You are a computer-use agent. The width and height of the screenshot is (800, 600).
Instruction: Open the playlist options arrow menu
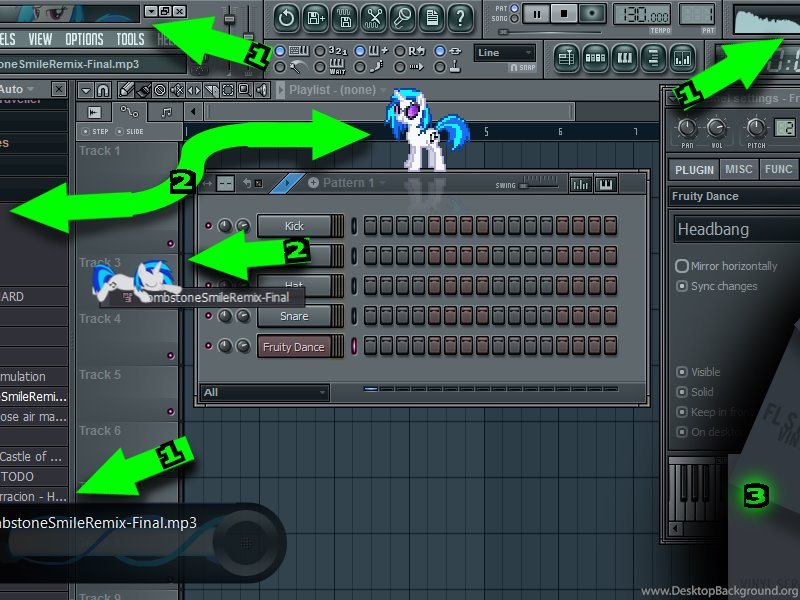pos(86,91)
